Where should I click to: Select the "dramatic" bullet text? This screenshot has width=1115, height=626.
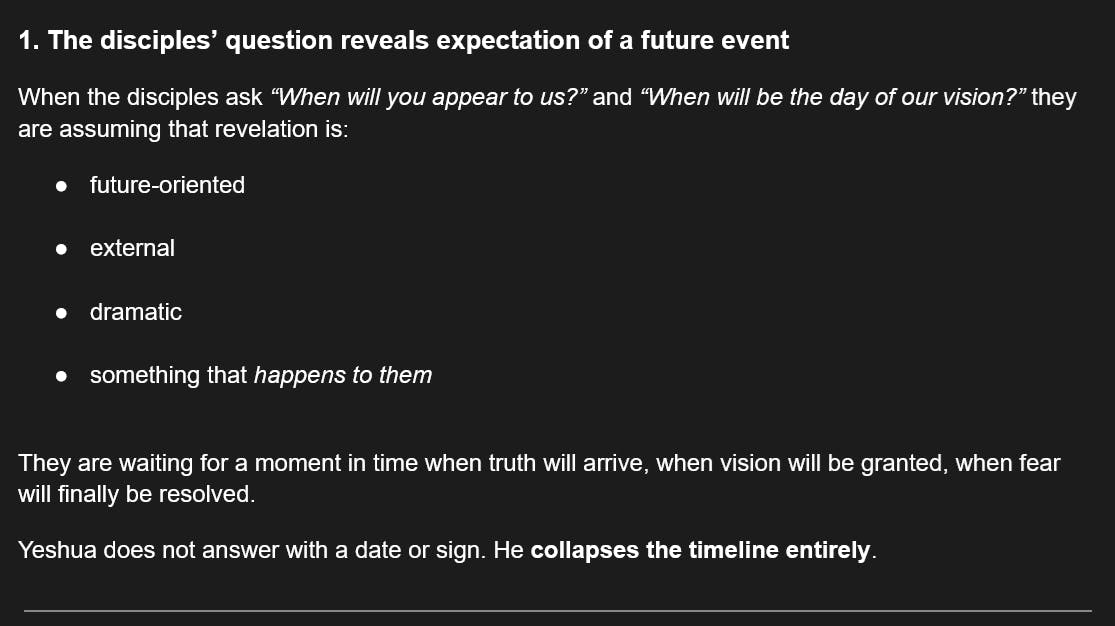[x=136, y=312]
